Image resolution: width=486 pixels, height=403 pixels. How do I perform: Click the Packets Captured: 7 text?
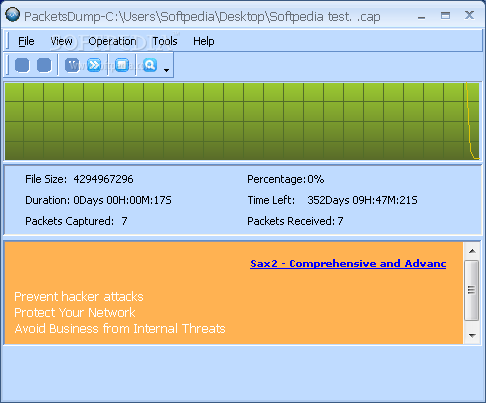tap(76, 221)
